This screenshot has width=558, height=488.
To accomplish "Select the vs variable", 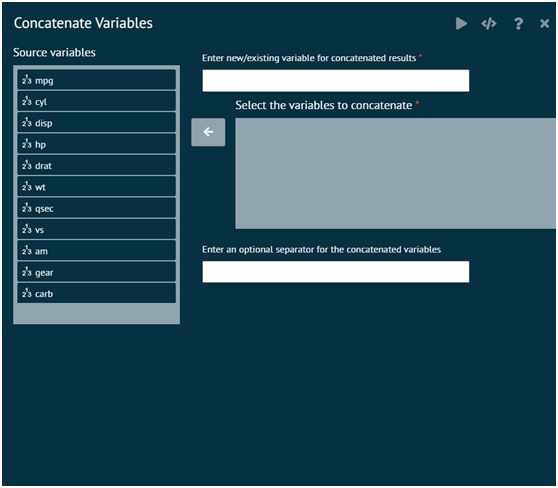I will pos(96,230).
